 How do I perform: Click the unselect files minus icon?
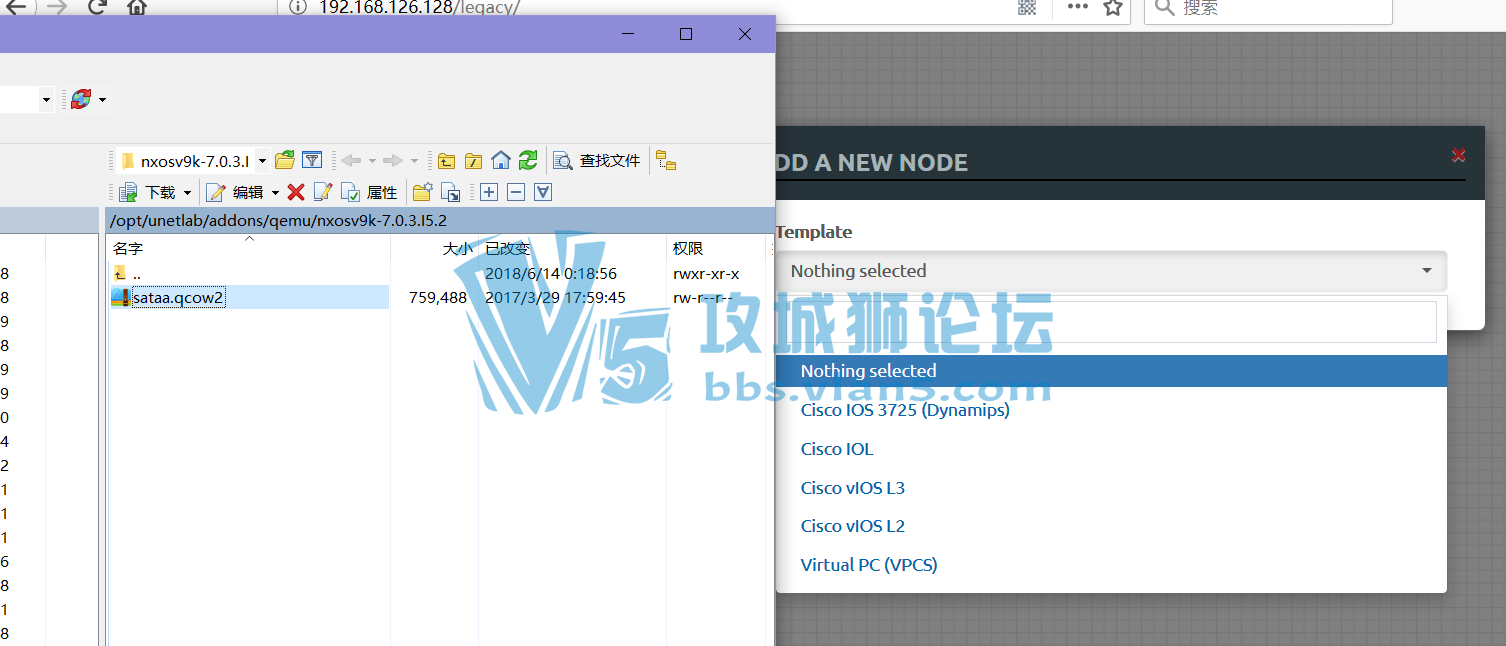click(x=516, y=192)
